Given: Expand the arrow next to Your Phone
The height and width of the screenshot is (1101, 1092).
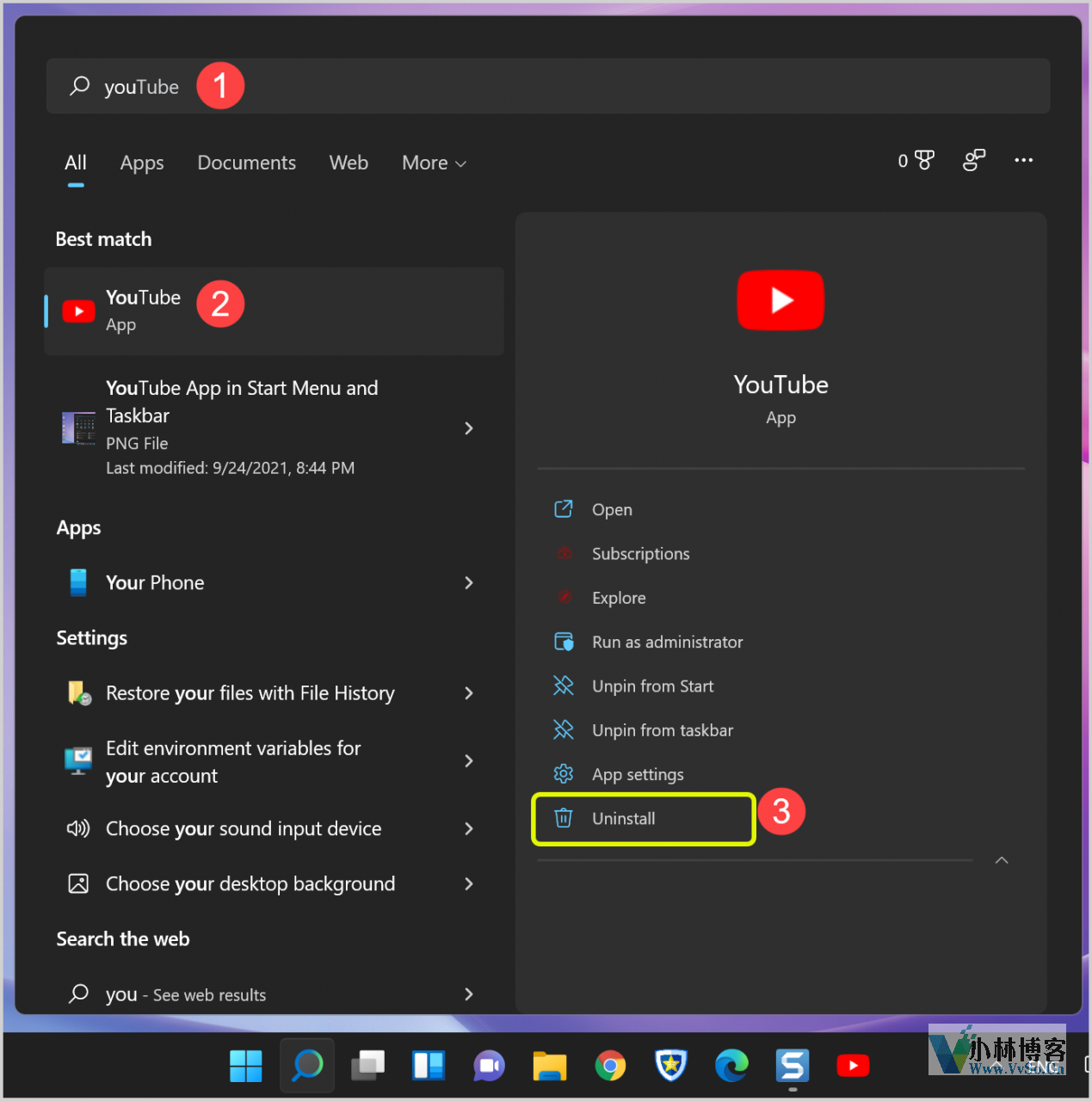Looking at the screenshot, I should click(x=469, y=582).
